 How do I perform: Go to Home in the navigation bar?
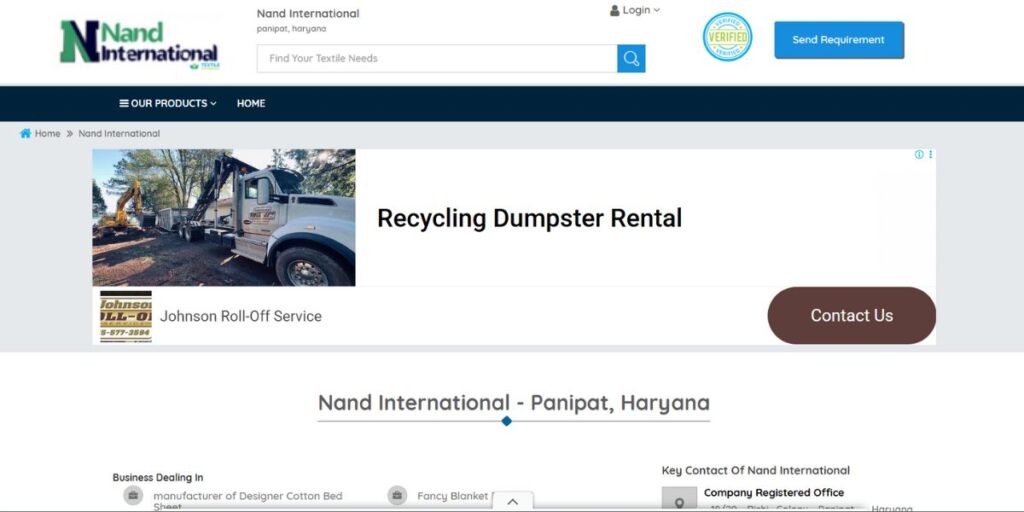[x=251, y=104]
